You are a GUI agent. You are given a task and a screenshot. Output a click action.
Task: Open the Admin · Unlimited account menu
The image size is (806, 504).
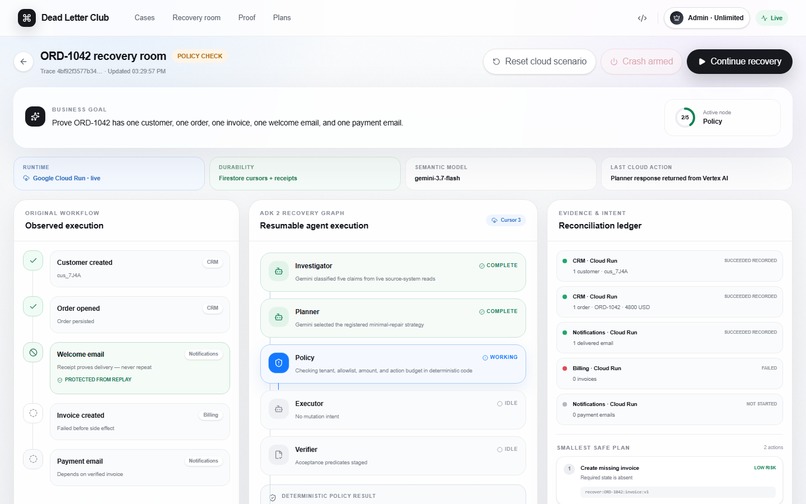pos(707,18)
